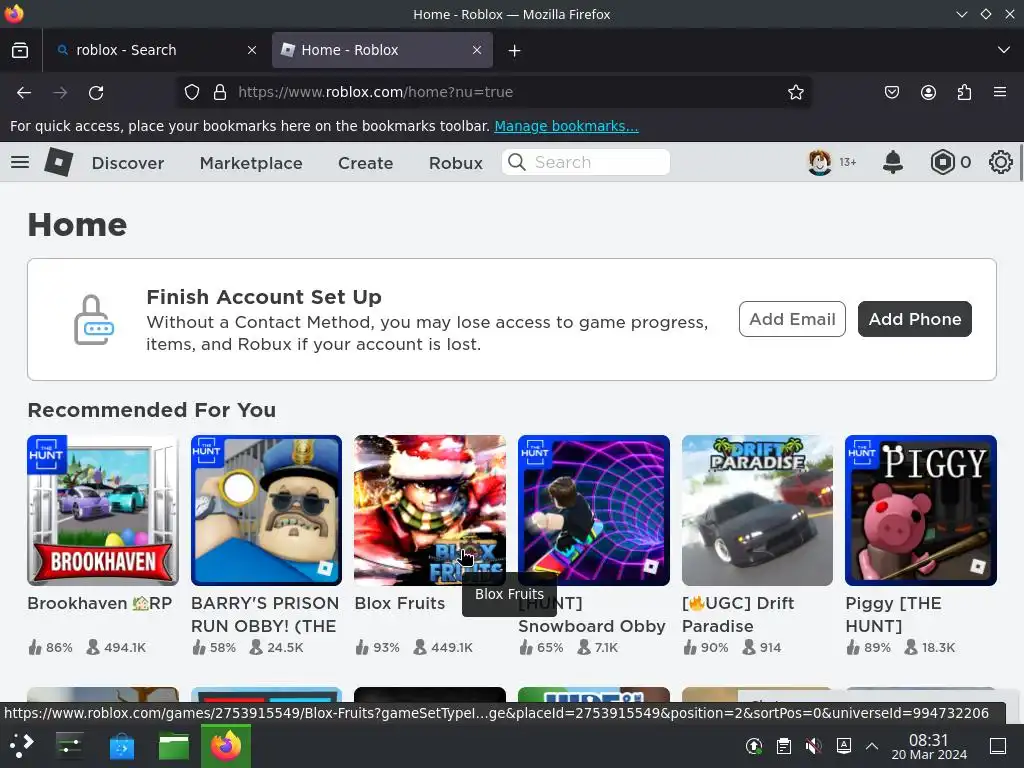Open the Create menu item

[x=365, y=163]
